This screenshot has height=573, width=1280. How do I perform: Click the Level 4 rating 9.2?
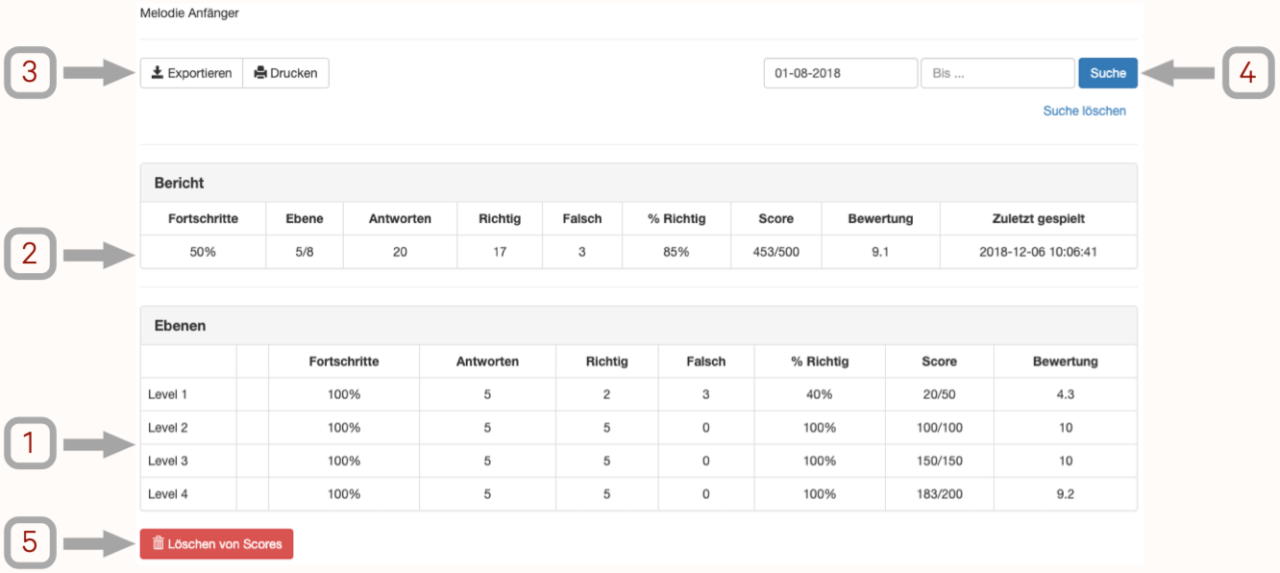[x=1065, y=494]
